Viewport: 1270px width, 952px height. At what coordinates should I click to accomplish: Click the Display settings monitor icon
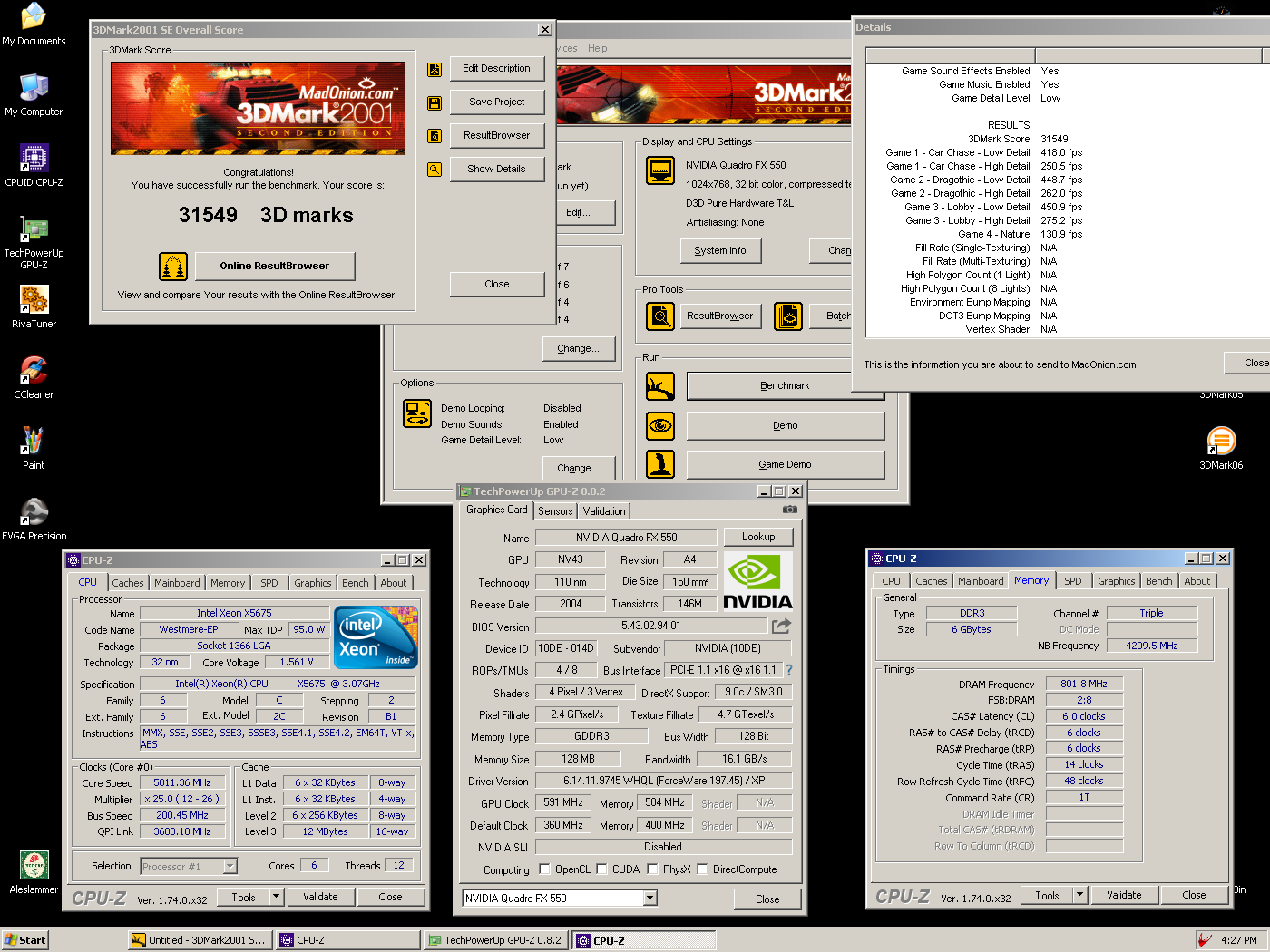pyautogui.click(x=660, y=170)
